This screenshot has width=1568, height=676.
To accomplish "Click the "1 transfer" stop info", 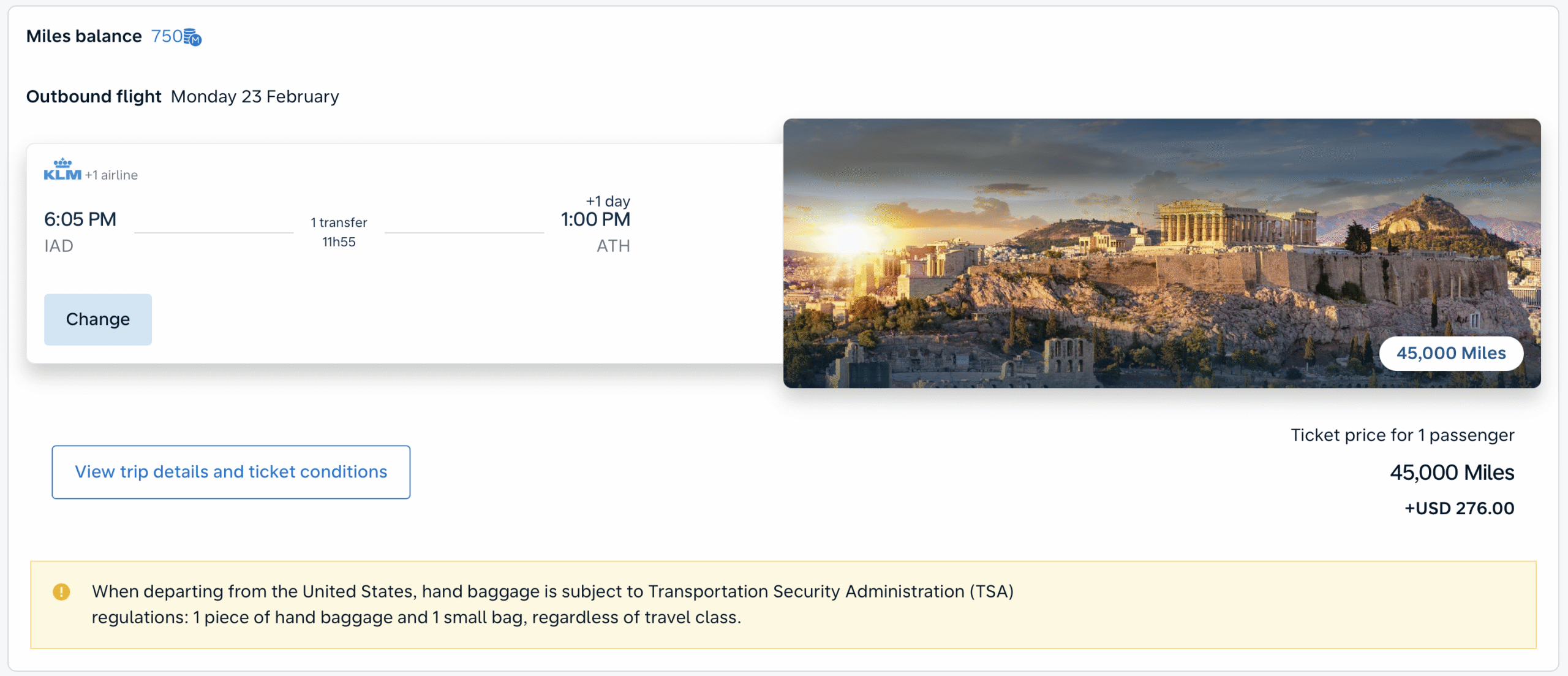I will click(x=339, y=222).
